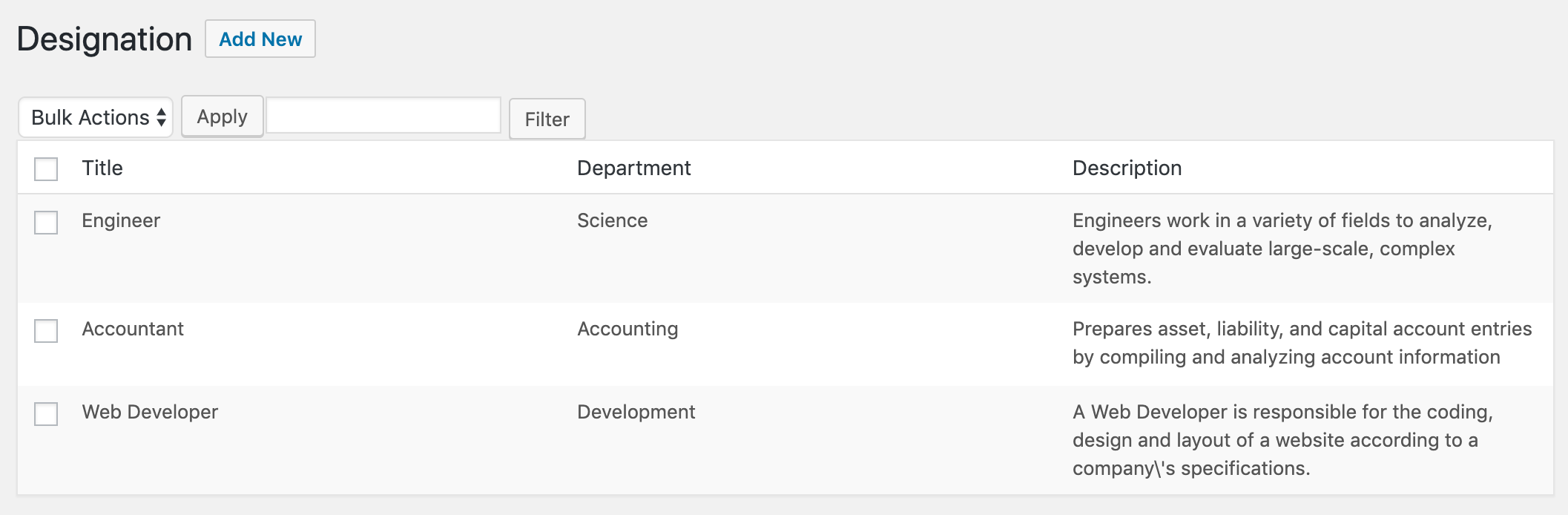1568x515 pixels.
Task: Click the Filter button
Action: 547,119
